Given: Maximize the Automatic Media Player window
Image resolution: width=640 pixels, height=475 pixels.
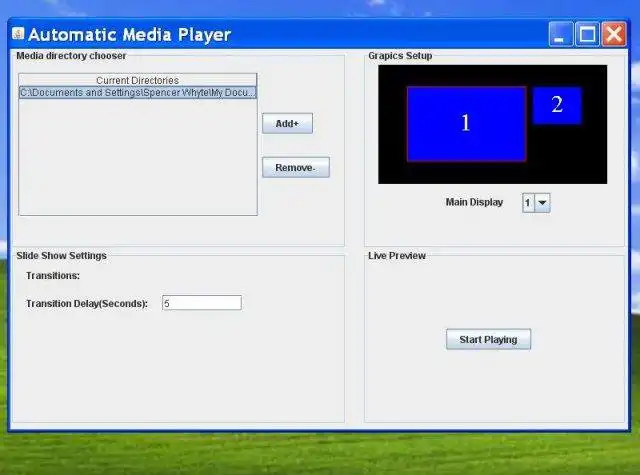Looking at the screenshot, I should tap(587, 34).
